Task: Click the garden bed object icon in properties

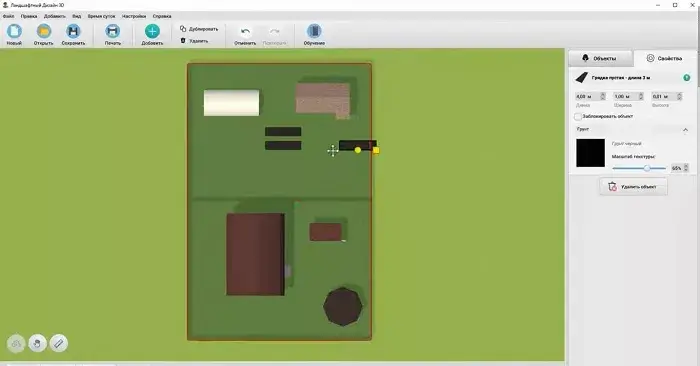Action: point(581,78)
